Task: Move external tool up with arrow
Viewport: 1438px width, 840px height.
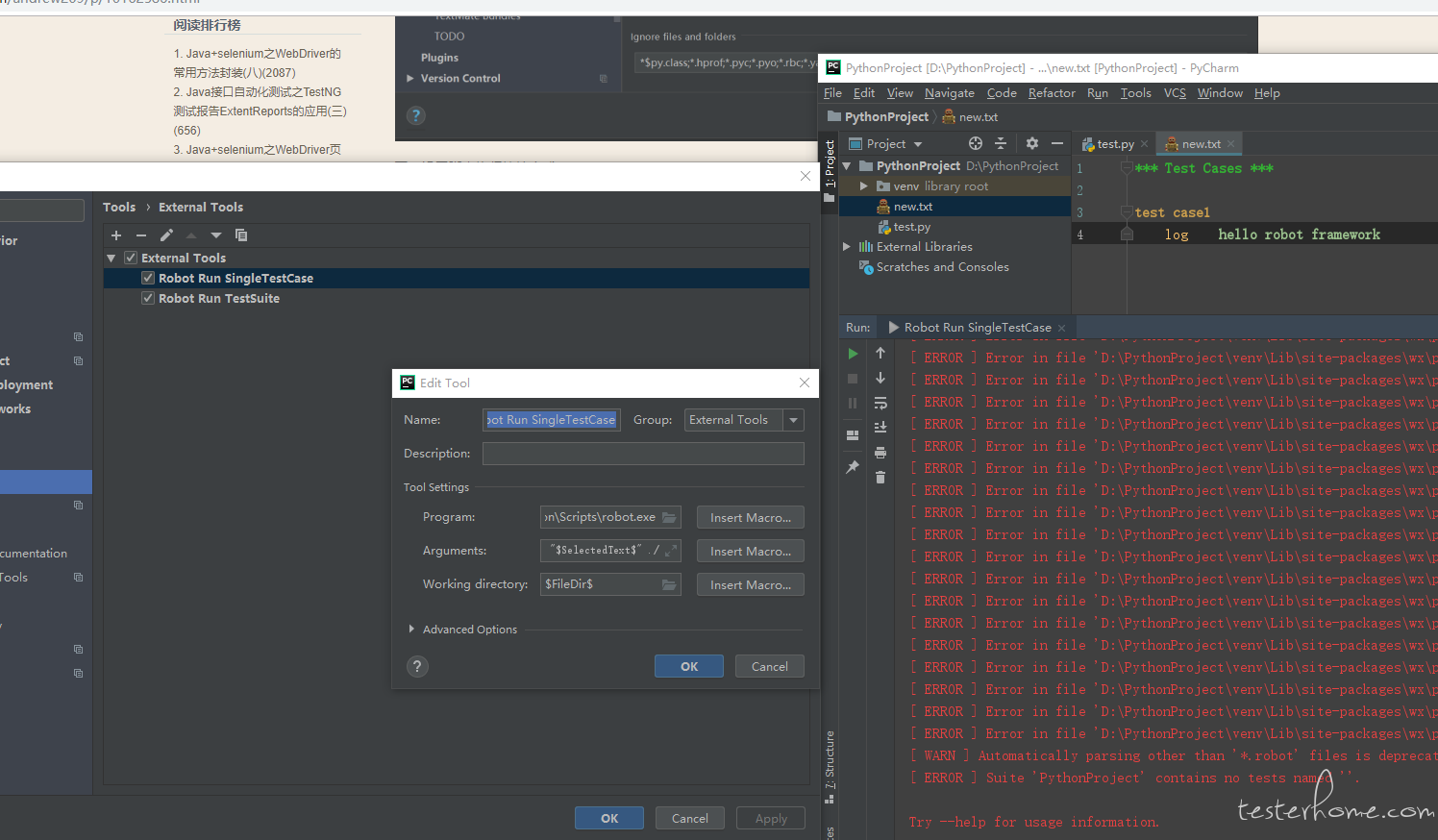Action: pyautogui.click(x=191, y=235)
